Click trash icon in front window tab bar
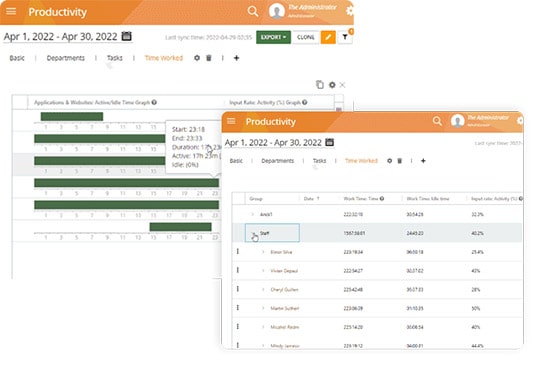536x367 pixels. pyautogui.click(x=399, y=161)
